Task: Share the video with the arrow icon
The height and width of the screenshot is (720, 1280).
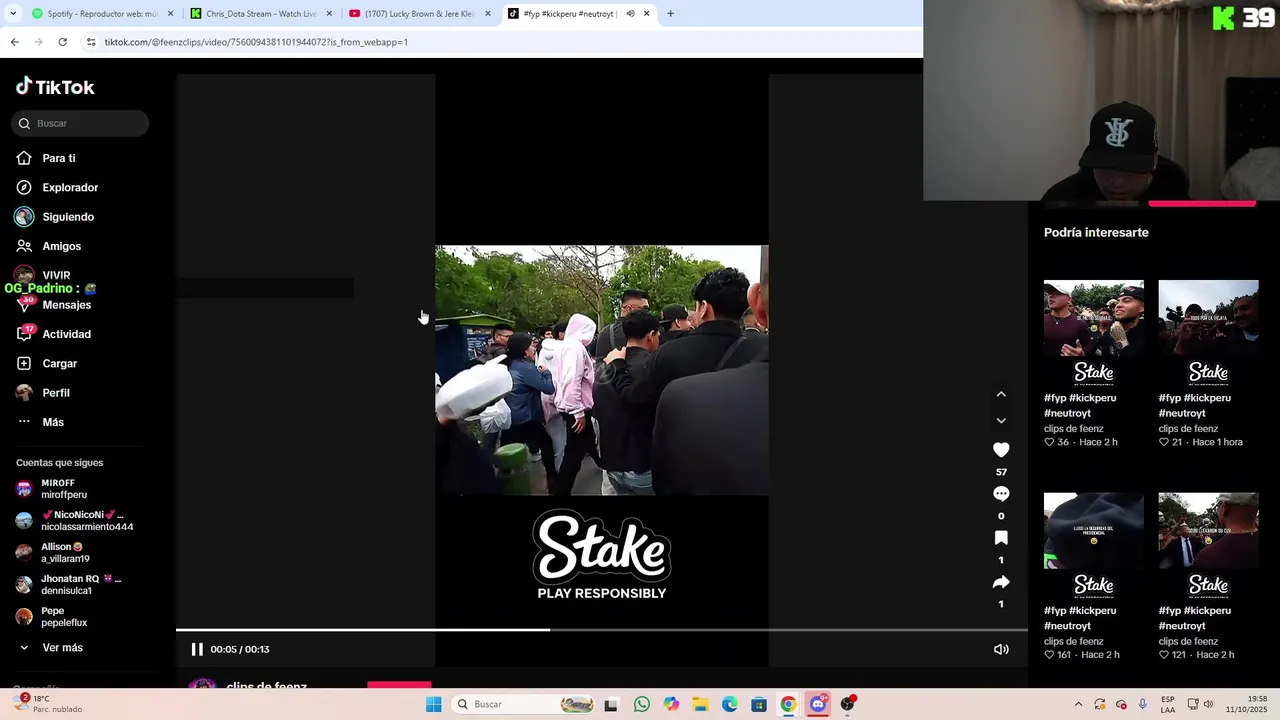Action: click(x=1001, y=582)
